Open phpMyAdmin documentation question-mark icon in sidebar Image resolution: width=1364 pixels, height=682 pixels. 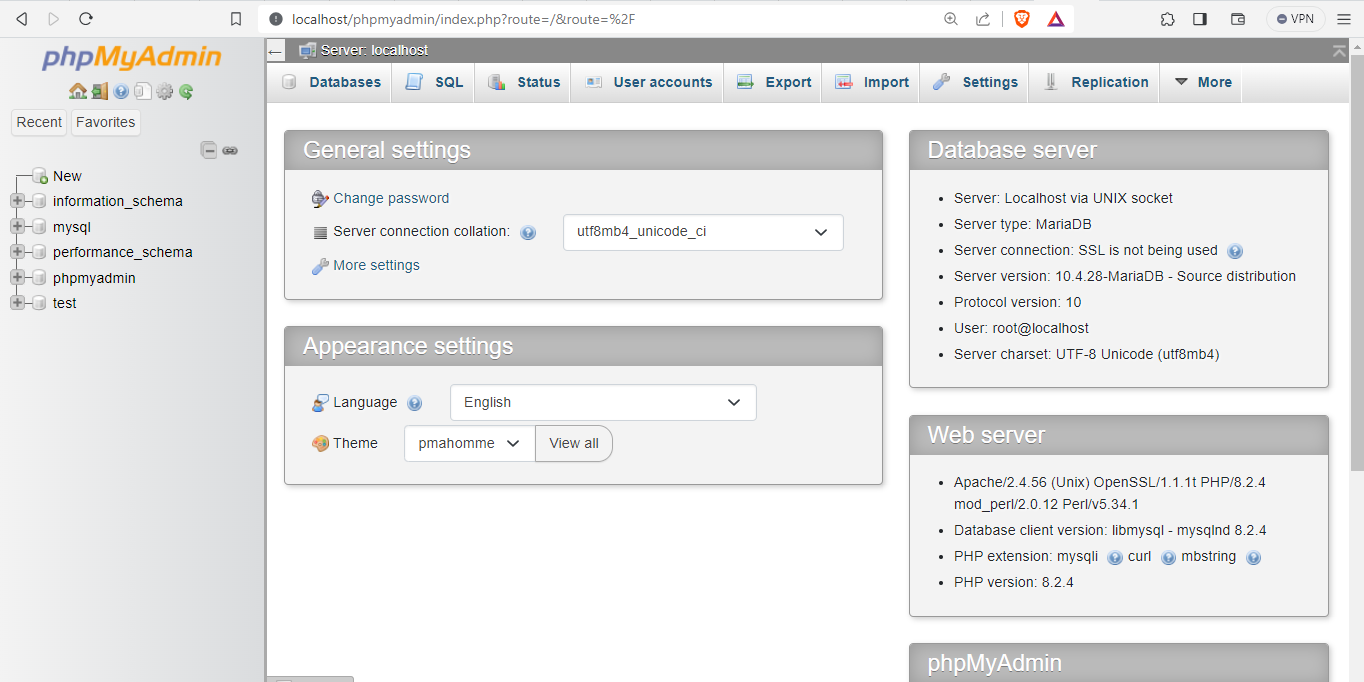[121, 91]
